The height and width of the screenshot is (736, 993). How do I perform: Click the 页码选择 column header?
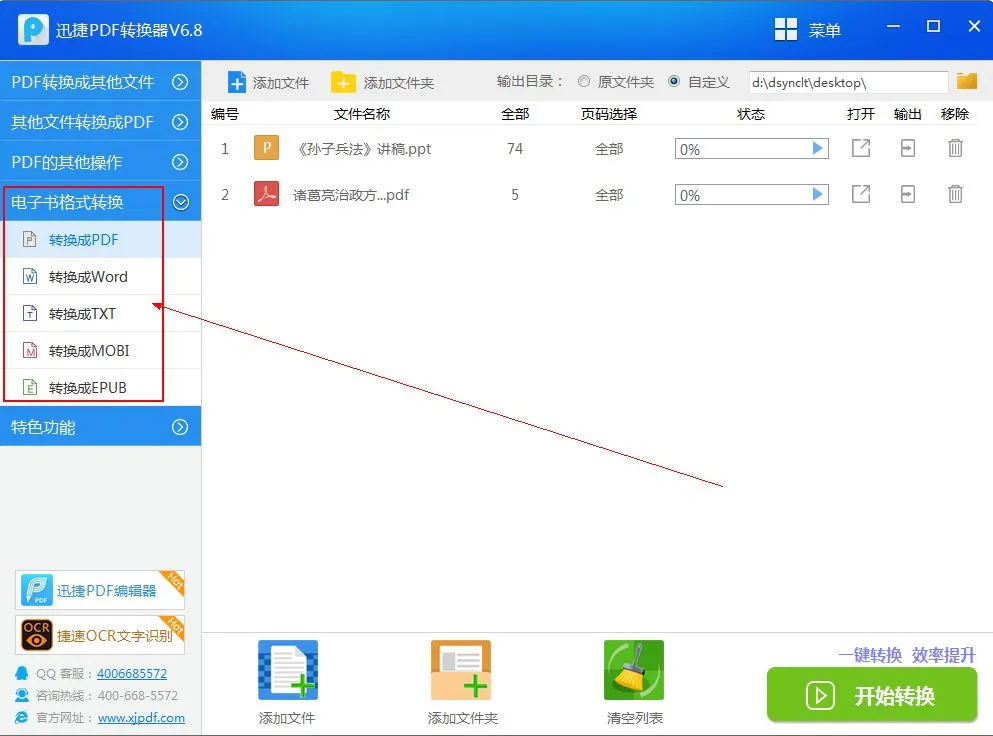click(609, 114)
